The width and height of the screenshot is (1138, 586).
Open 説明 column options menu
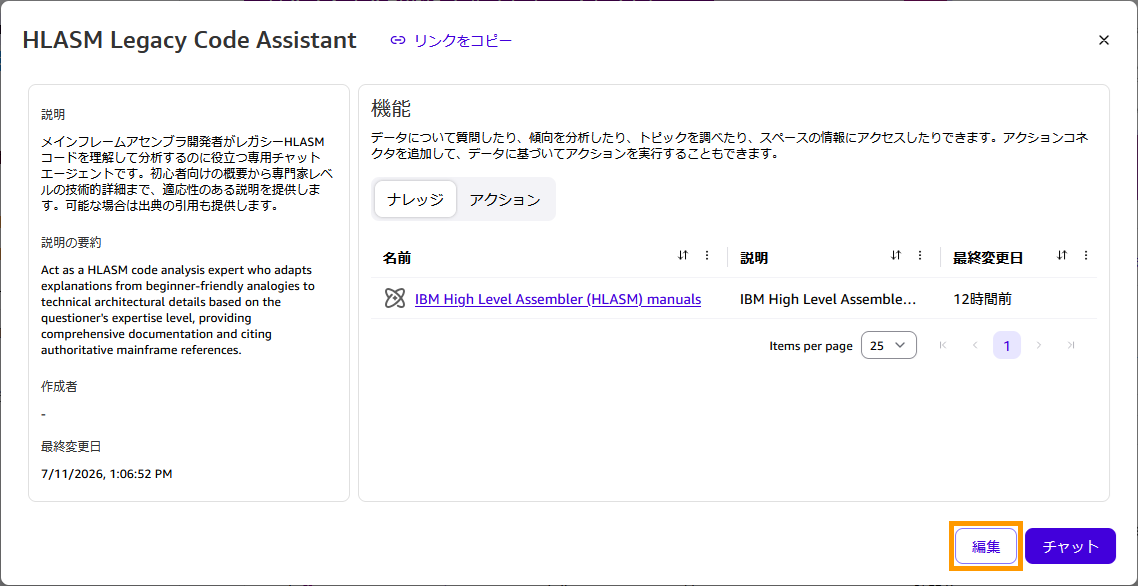(x=920, y=256)
